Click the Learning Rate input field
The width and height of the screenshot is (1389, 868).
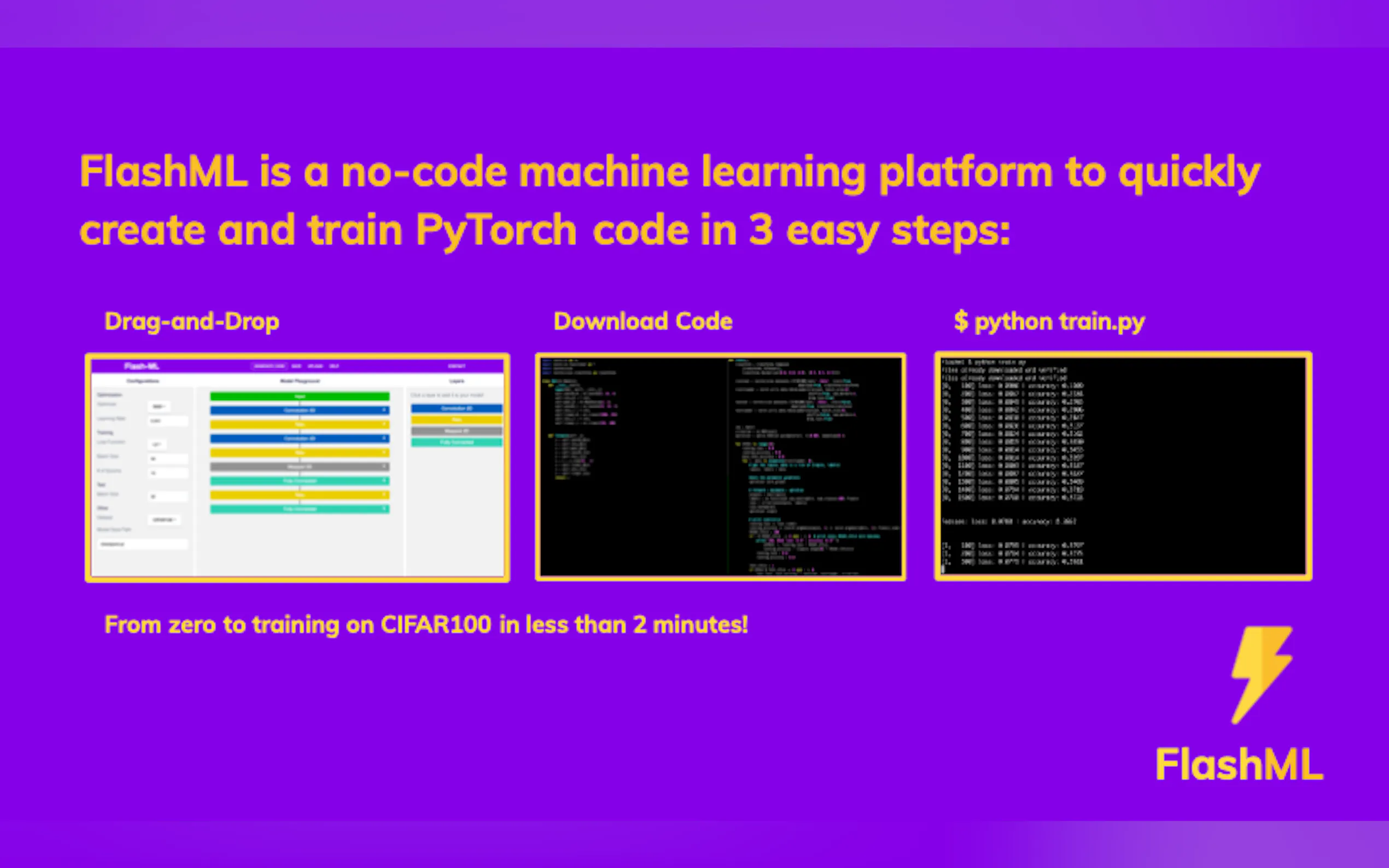(168, 421)
